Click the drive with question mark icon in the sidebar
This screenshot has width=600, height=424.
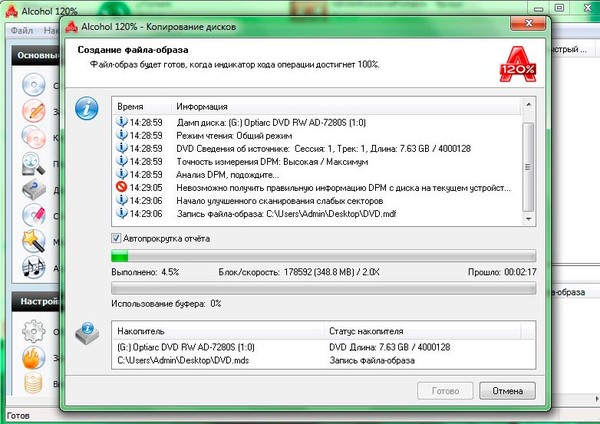click(34, 189)
